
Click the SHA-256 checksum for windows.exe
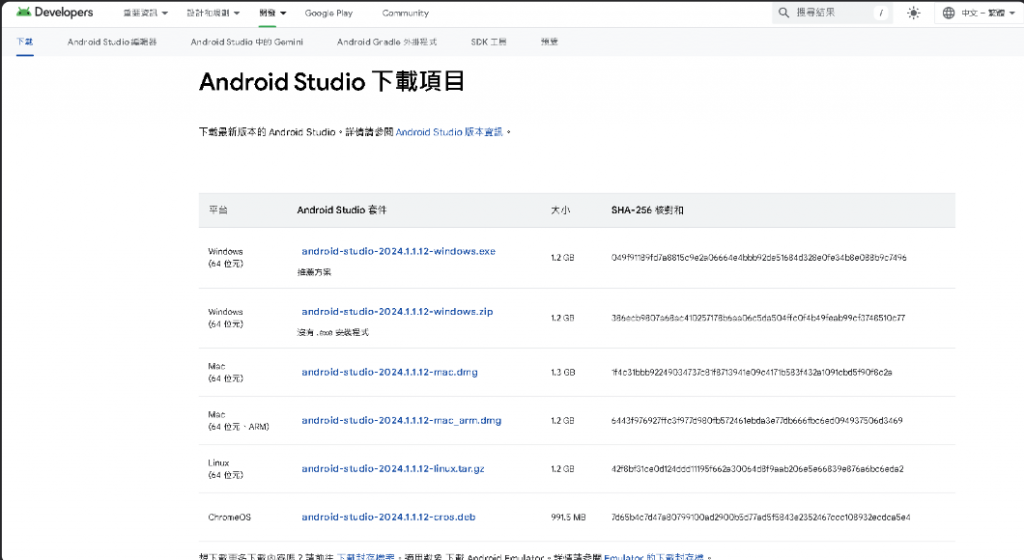click(759, 258)
